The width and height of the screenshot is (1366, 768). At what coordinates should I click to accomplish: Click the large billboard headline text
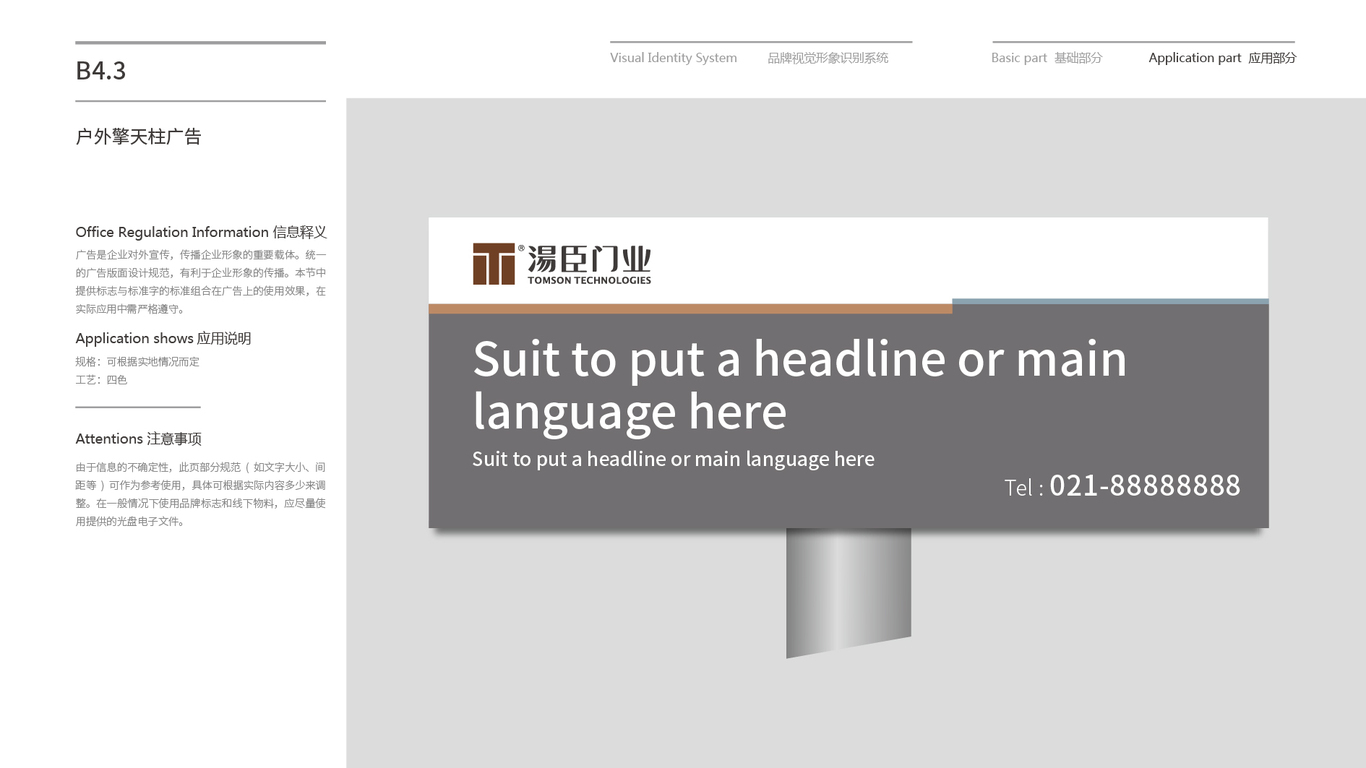pyautogui.click(x=799, y=385)
